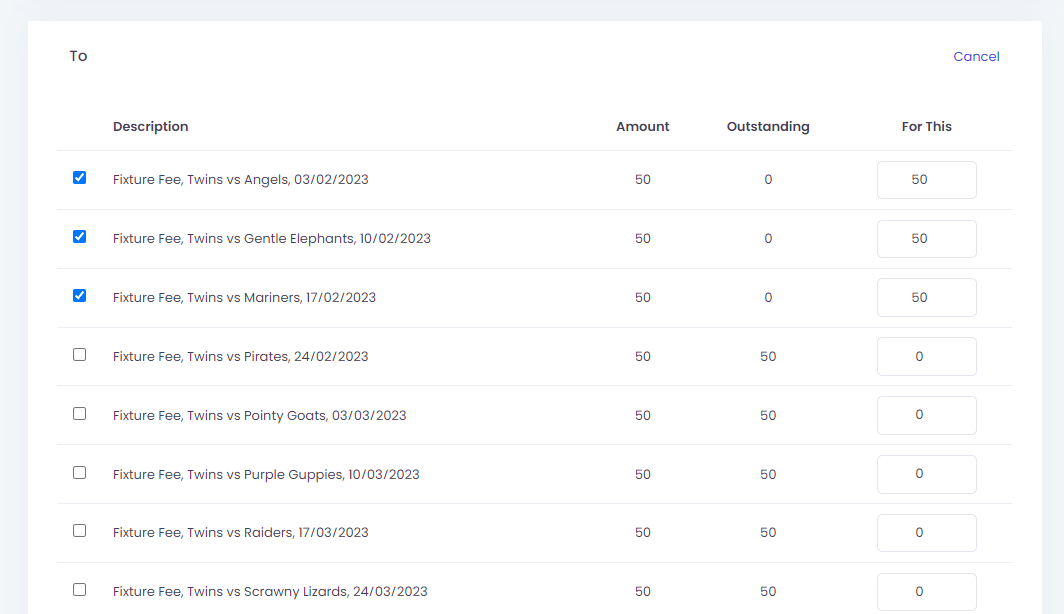Click the Outstanding column header
The width and height of the screenshot is (1064, 614).
coord(768,127)
